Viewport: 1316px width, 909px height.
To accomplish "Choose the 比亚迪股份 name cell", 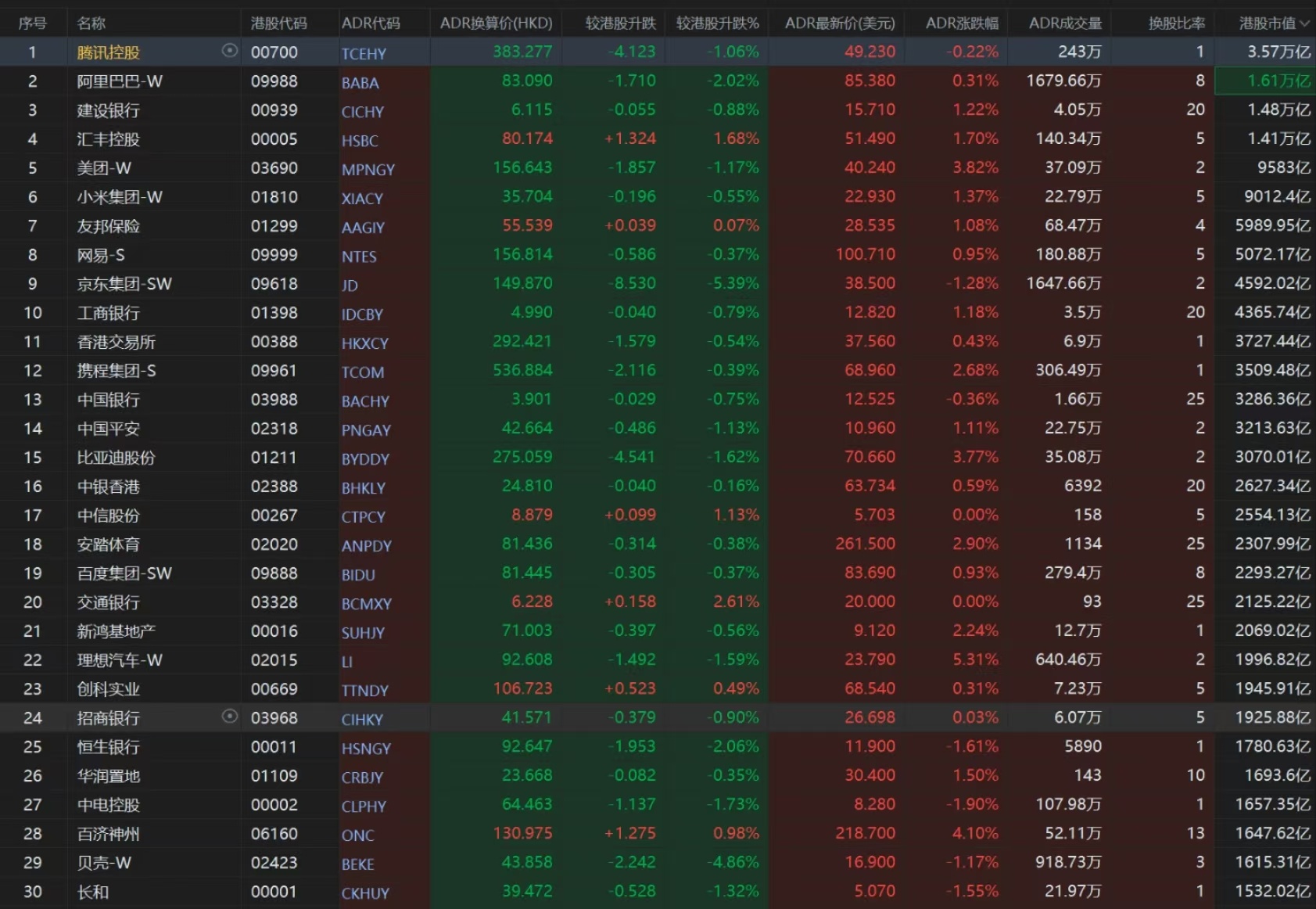I will tap(117, 458).
